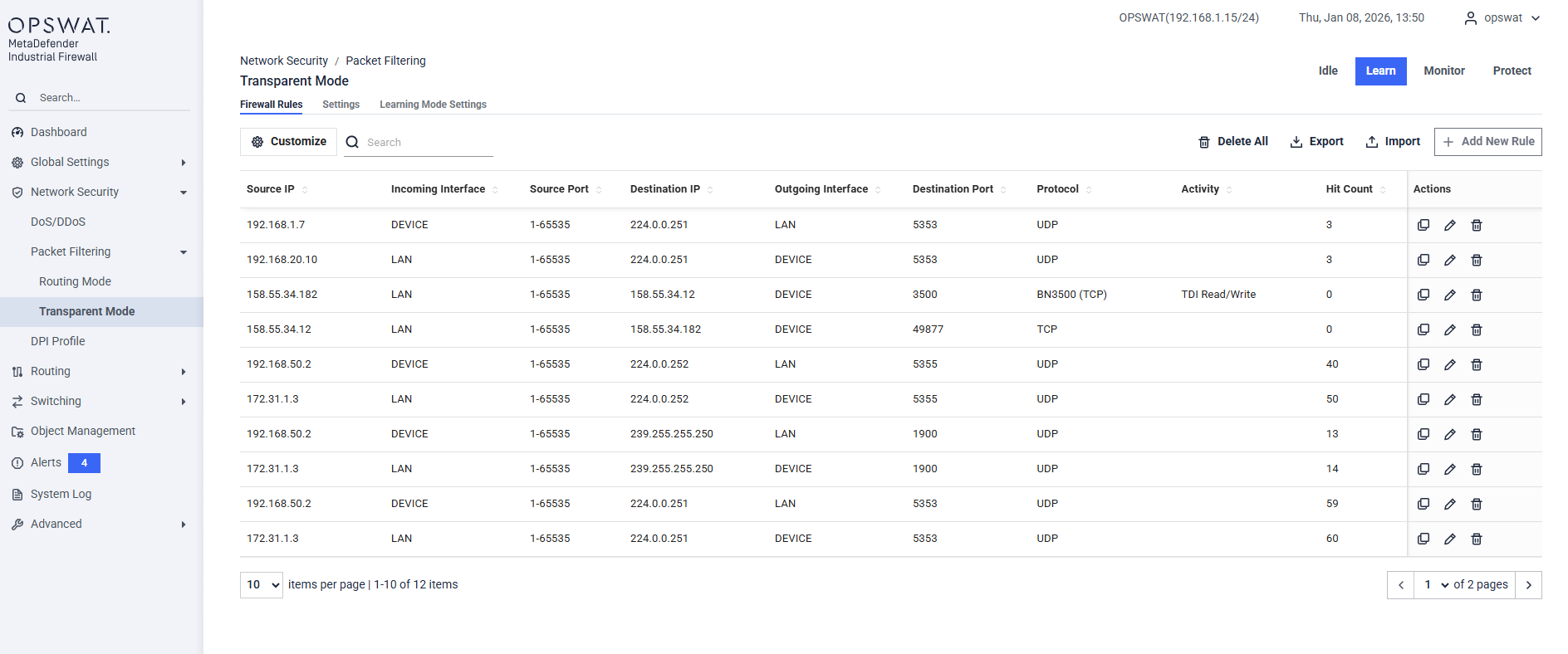Edit the BN3500 (TCP) rule

pyautogui.click(x=1450, y=295)
